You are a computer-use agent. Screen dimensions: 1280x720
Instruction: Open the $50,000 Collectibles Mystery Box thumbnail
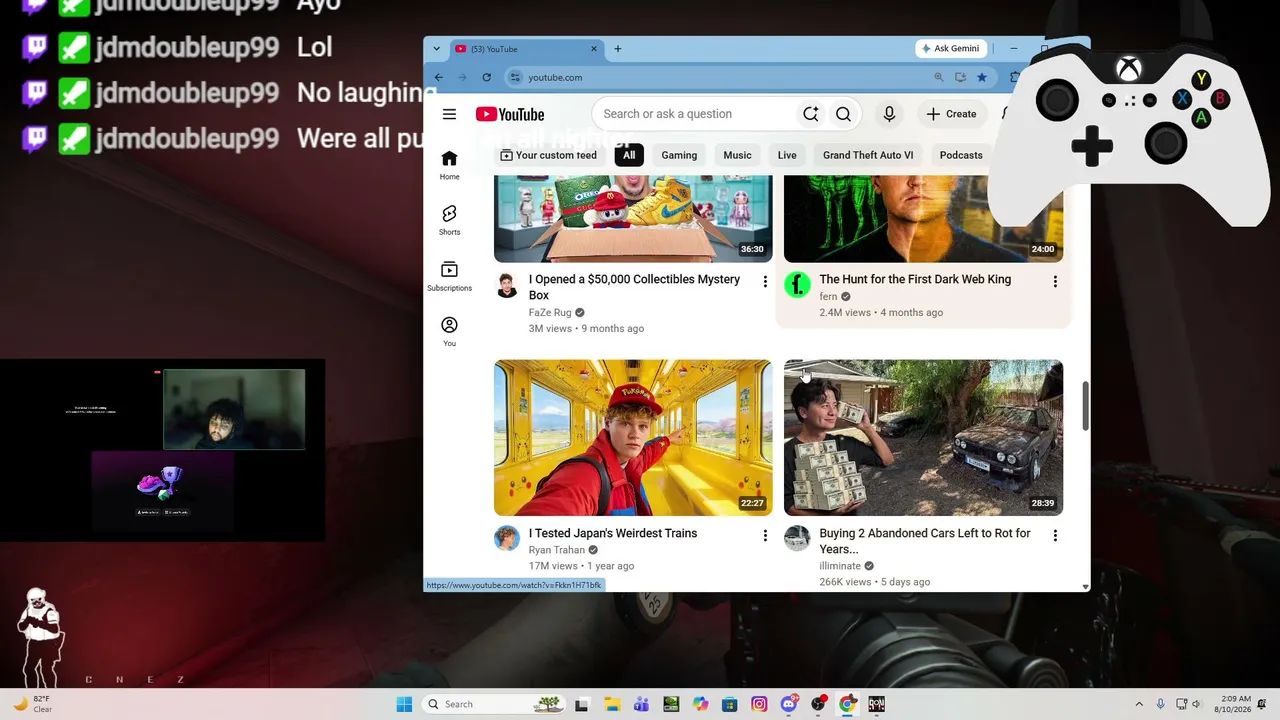point(633,219)
